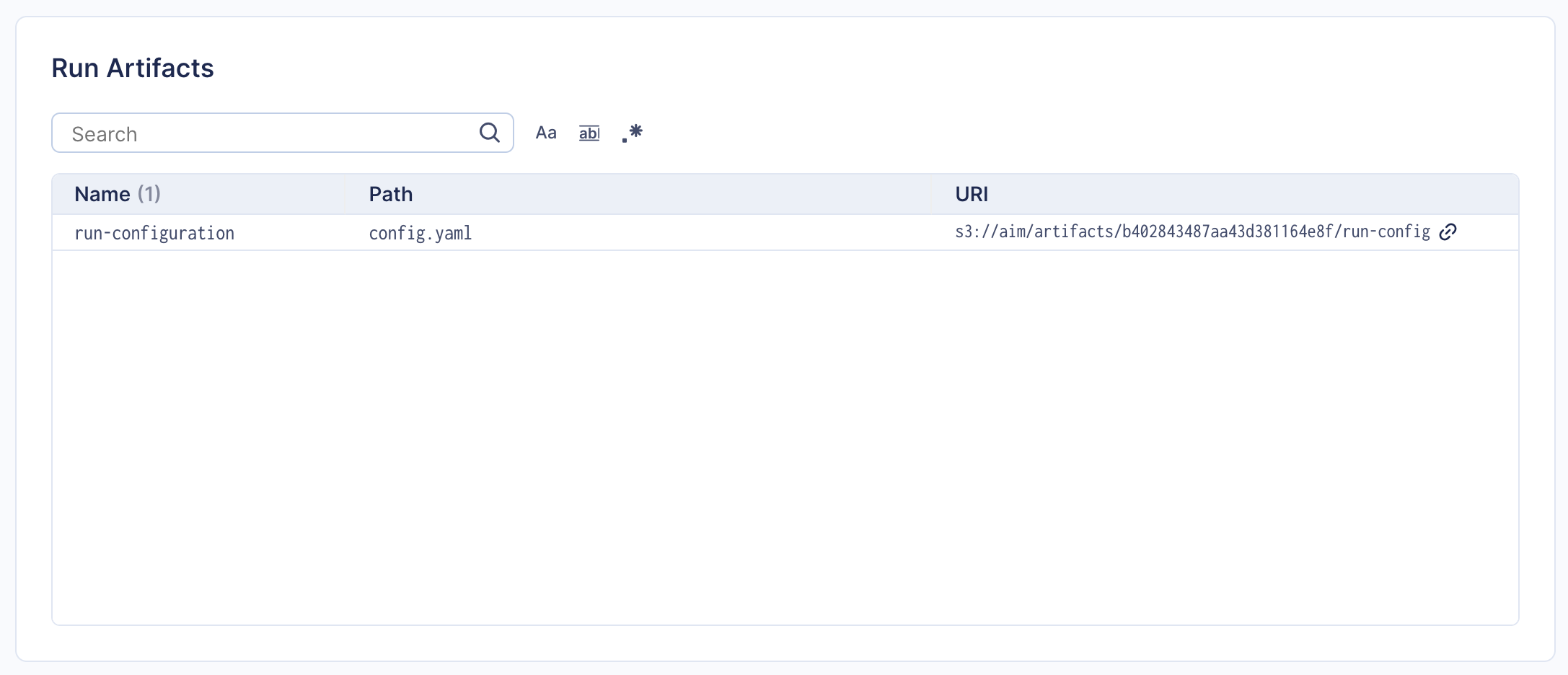Click the URI column header
The image size is (1568, 675).
click(971, 194)
